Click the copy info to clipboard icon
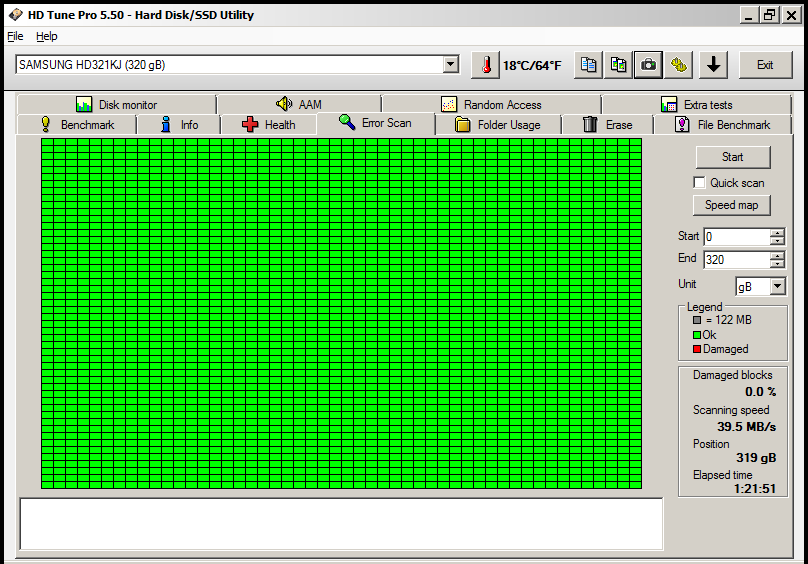This screenshot has width=808, height=564. point(588,65)
